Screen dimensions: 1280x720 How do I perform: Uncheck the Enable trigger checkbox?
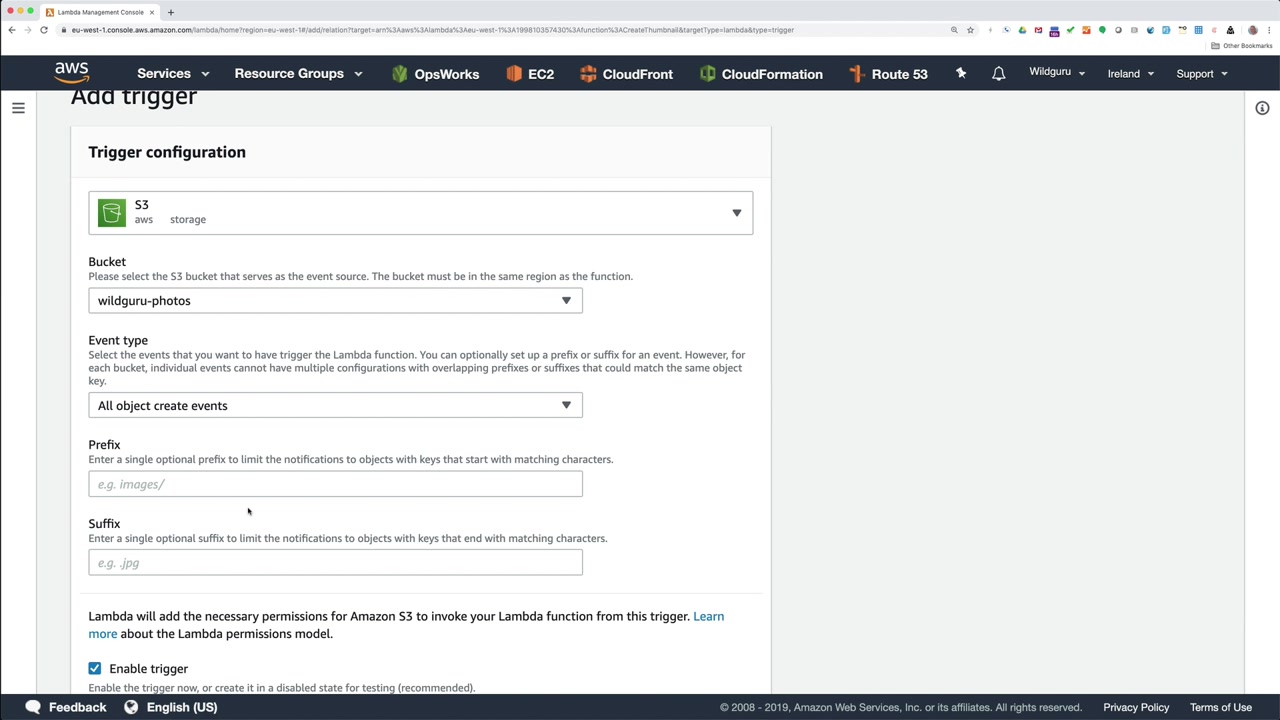tap(95, 668)
